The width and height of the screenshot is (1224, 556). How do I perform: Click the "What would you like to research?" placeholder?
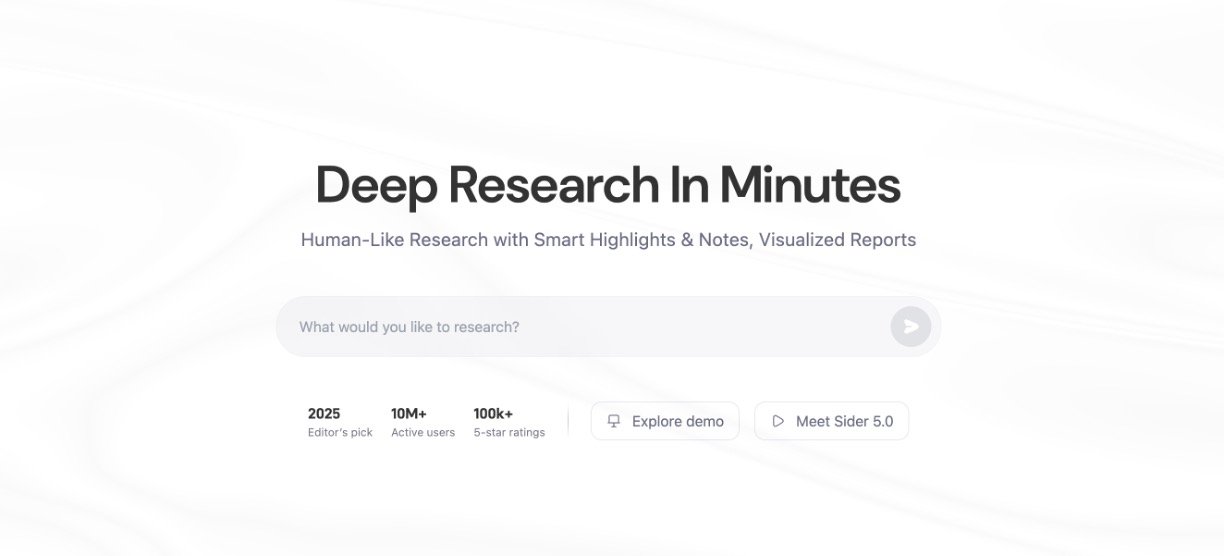409,327
